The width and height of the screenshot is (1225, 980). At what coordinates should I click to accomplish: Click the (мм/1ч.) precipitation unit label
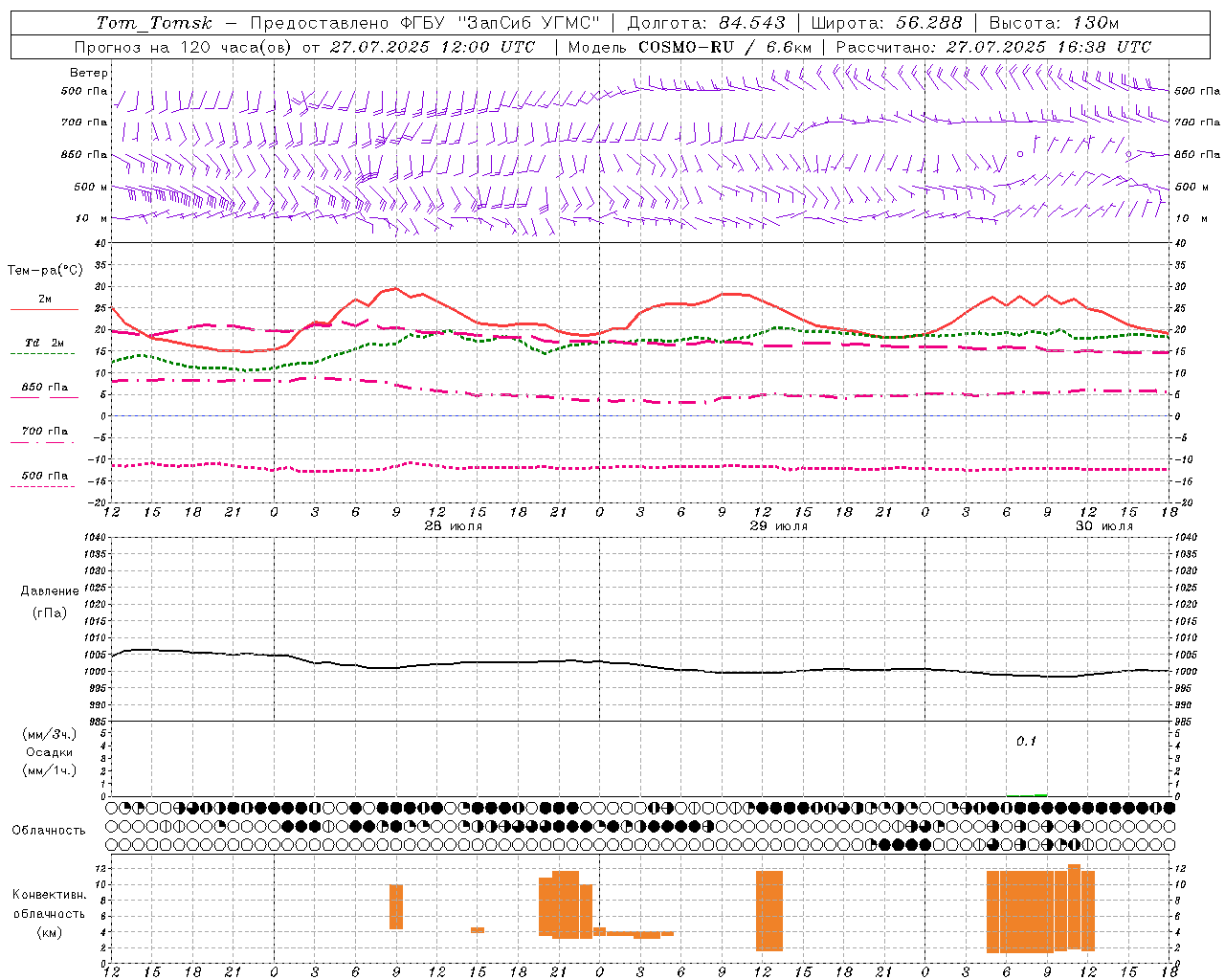coord(50,770)
